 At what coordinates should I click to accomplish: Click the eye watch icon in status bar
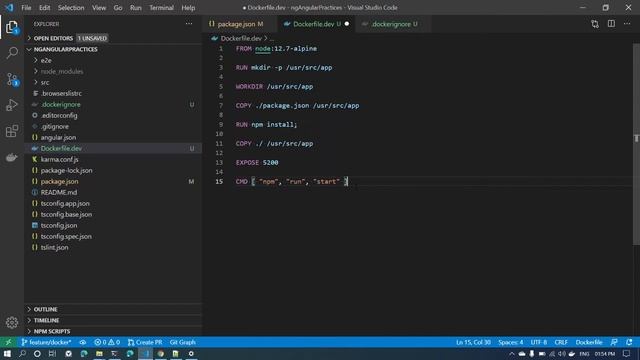(83, 342)
